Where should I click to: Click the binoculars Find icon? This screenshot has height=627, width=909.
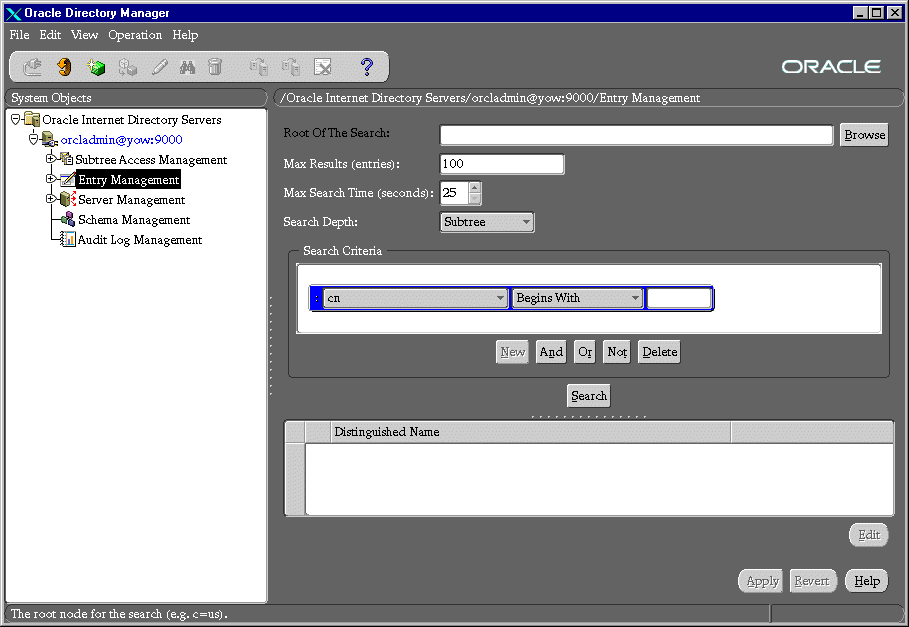point(187,67)
